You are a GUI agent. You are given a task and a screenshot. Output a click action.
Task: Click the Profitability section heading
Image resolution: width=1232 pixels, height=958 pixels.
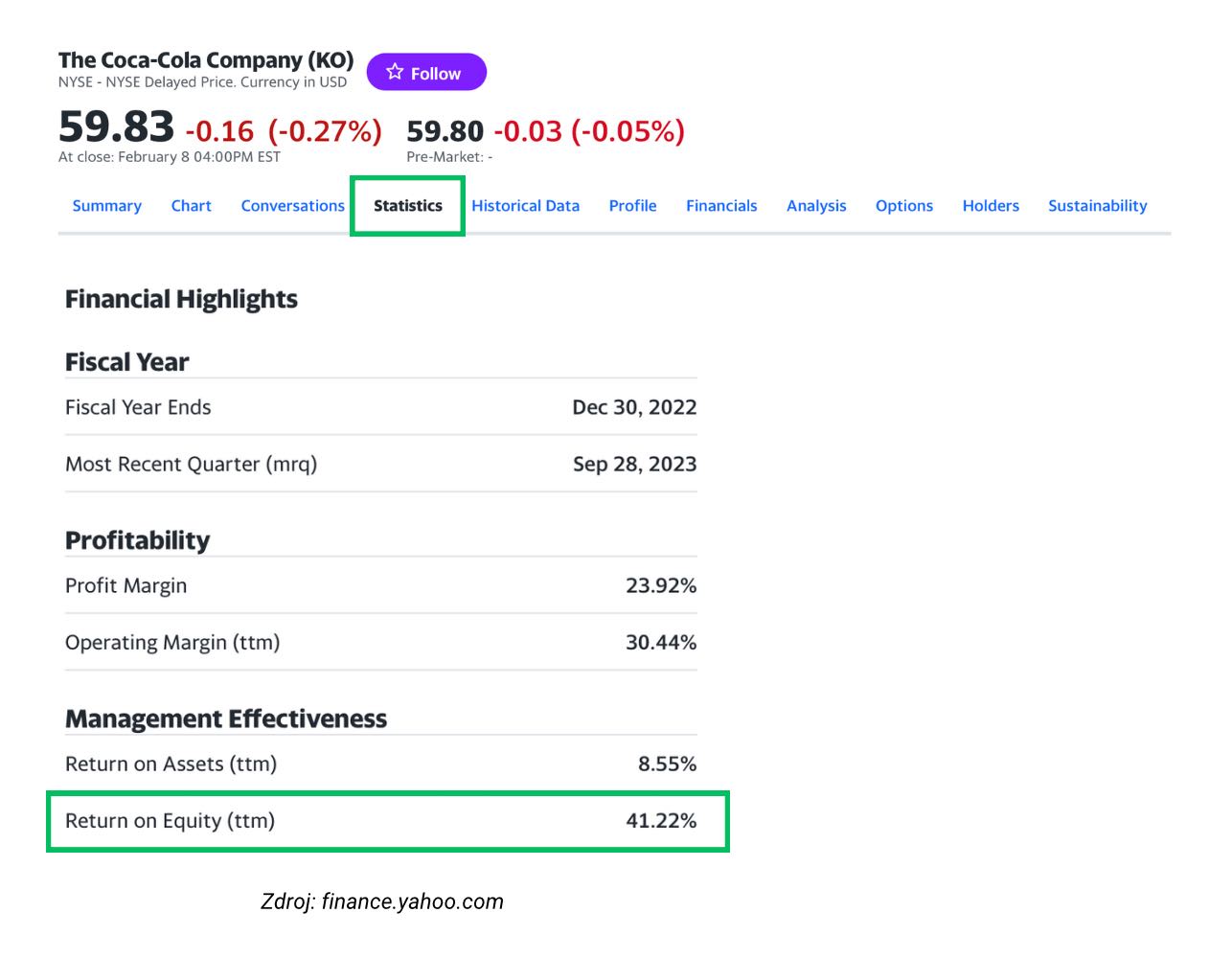click(137, 541)
